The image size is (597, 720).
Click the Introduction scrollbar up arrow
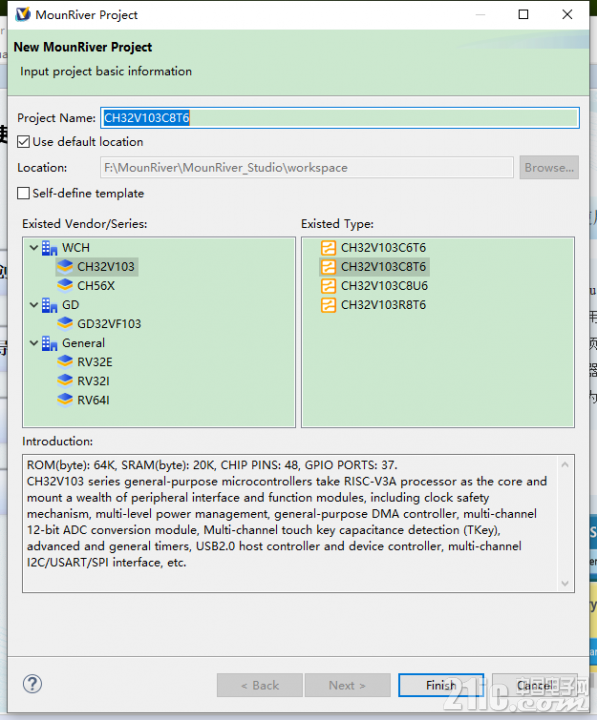pos(565,465)
